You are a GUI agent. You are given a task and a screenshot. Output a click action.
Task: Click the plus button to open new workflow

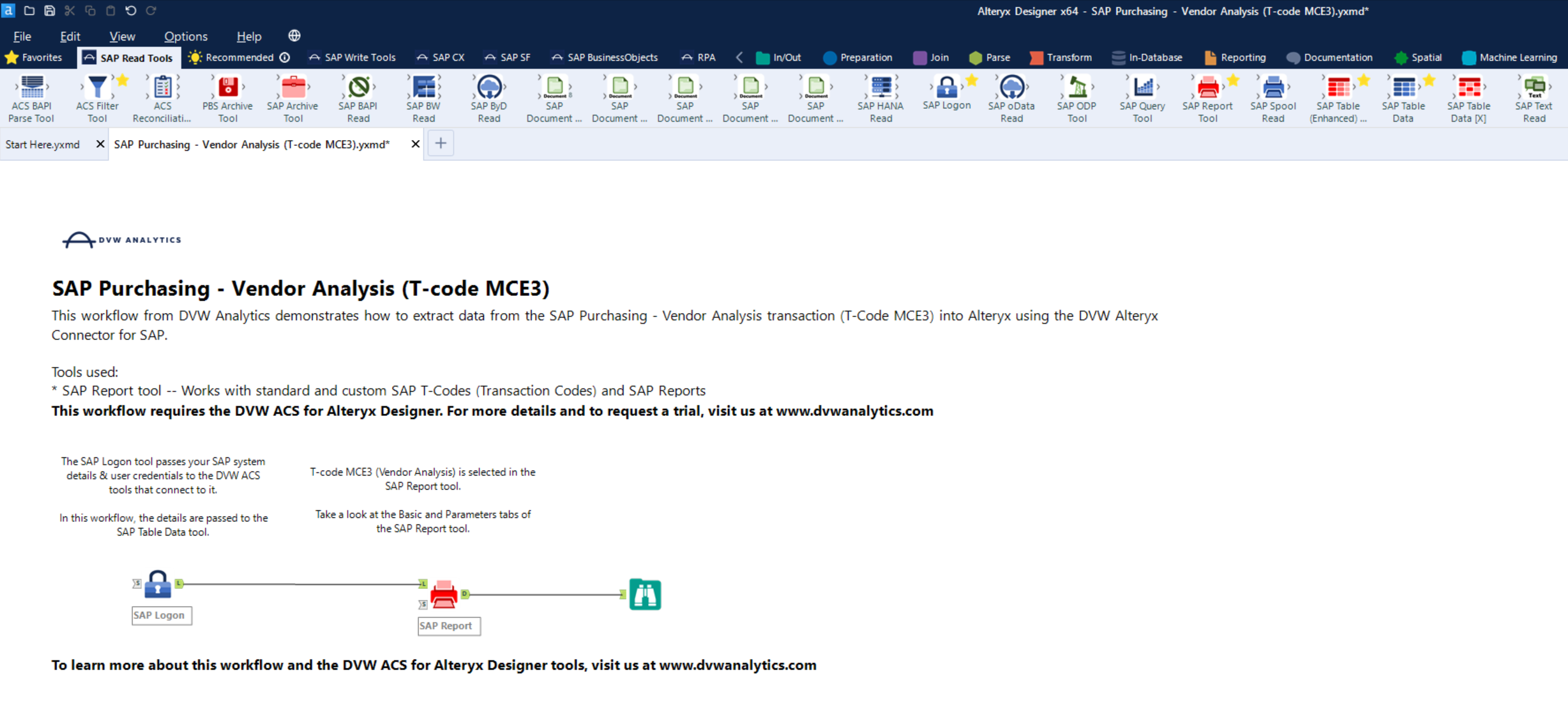pos(441,143)
